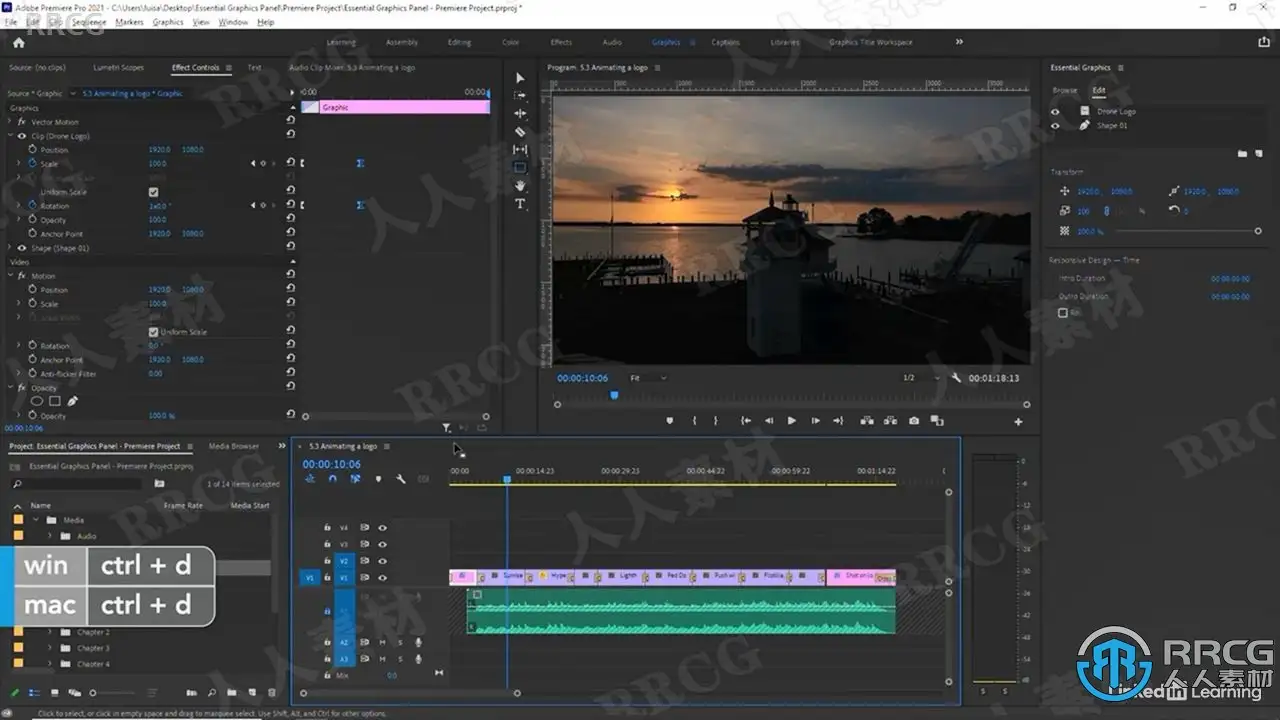This screenshot has width=1280, height=720.
Task: Toggle Snap in Timeline magnet icon
Action: pos(332,479)
